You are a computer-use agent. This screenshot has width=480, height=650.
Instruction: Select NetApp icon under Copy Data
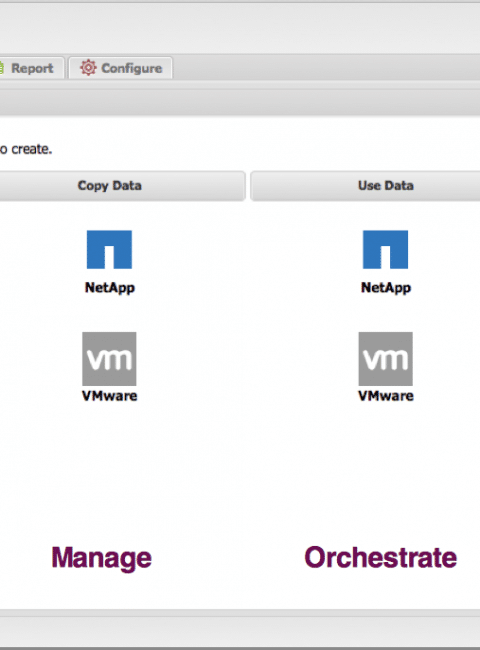tap(109, 250)
